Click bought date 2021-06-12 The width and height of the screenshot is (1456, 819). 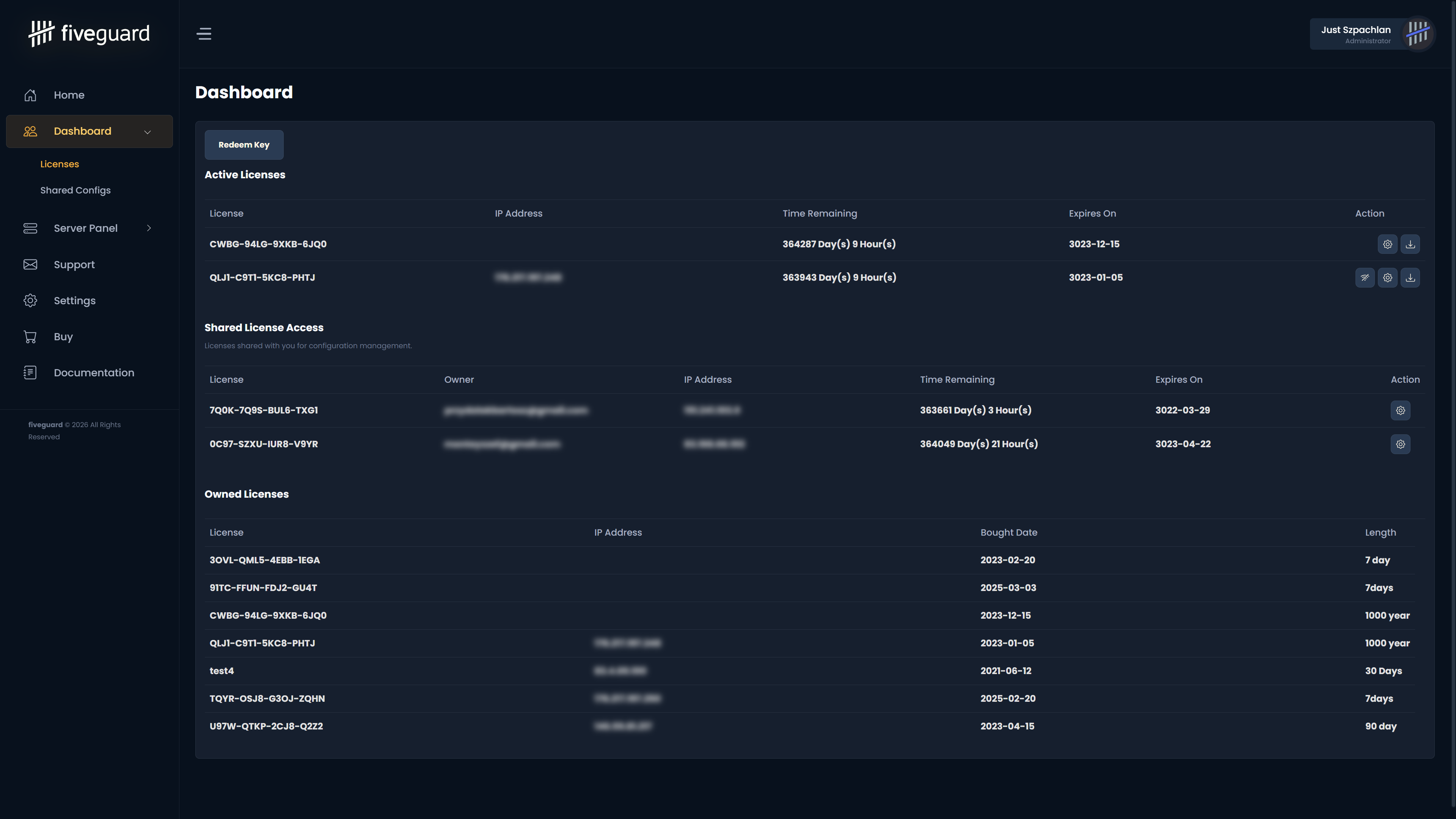(1005, 671)
